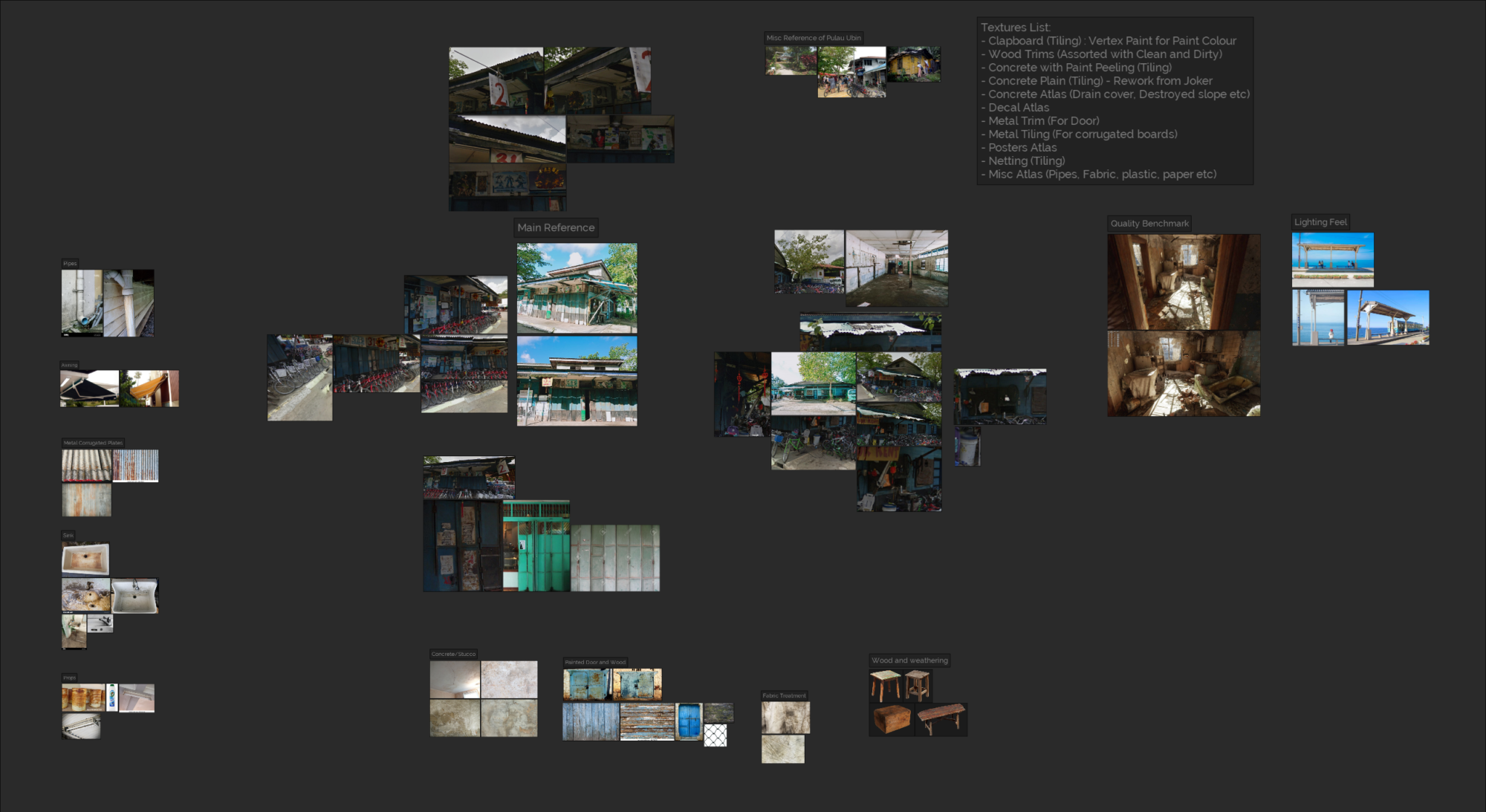Click the 'Lighting Feel' label
1486x812 pixels.
click(x=1320, y=221)
